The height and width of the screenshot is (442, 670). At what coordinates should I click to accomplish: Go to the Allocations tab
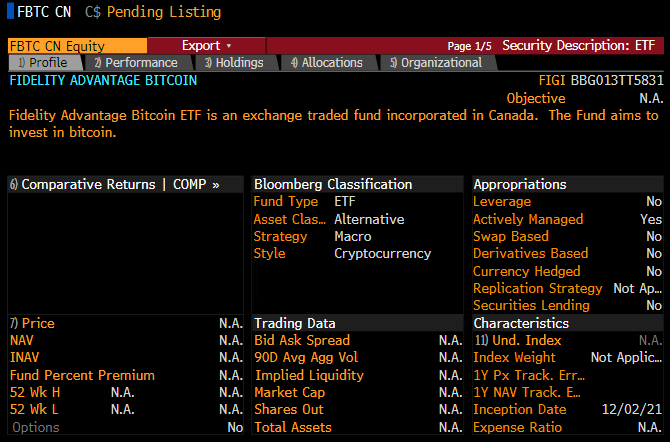click(x=327, y=62)
